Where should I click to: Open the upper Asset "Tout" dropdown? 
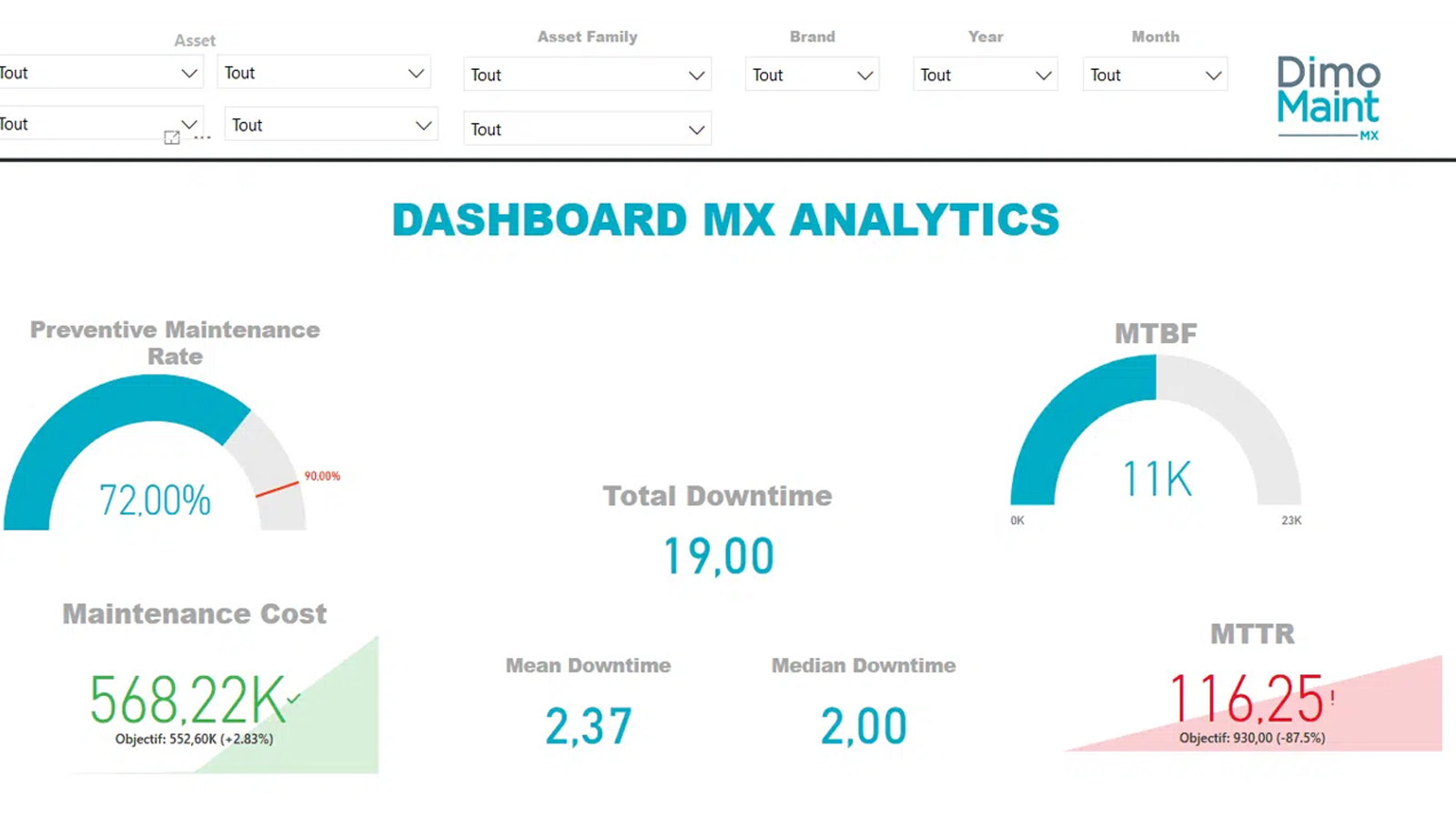(x=102, y=73)
